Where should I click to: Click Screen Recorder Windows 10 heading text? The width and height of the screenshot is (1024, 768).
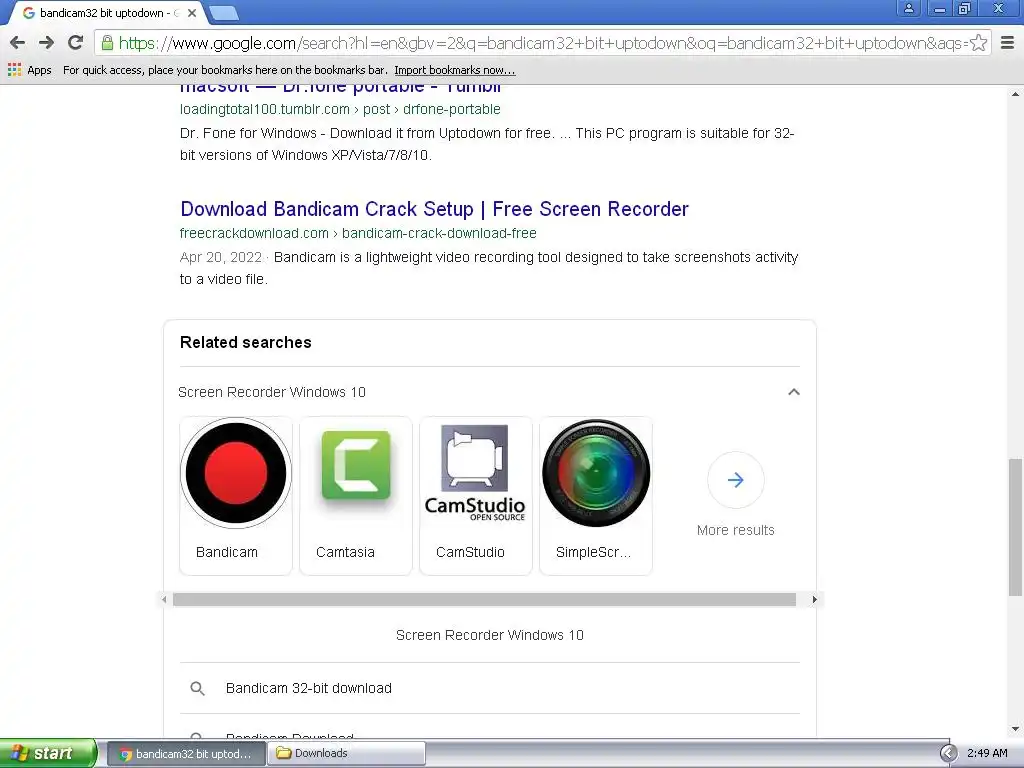(272, 392)
